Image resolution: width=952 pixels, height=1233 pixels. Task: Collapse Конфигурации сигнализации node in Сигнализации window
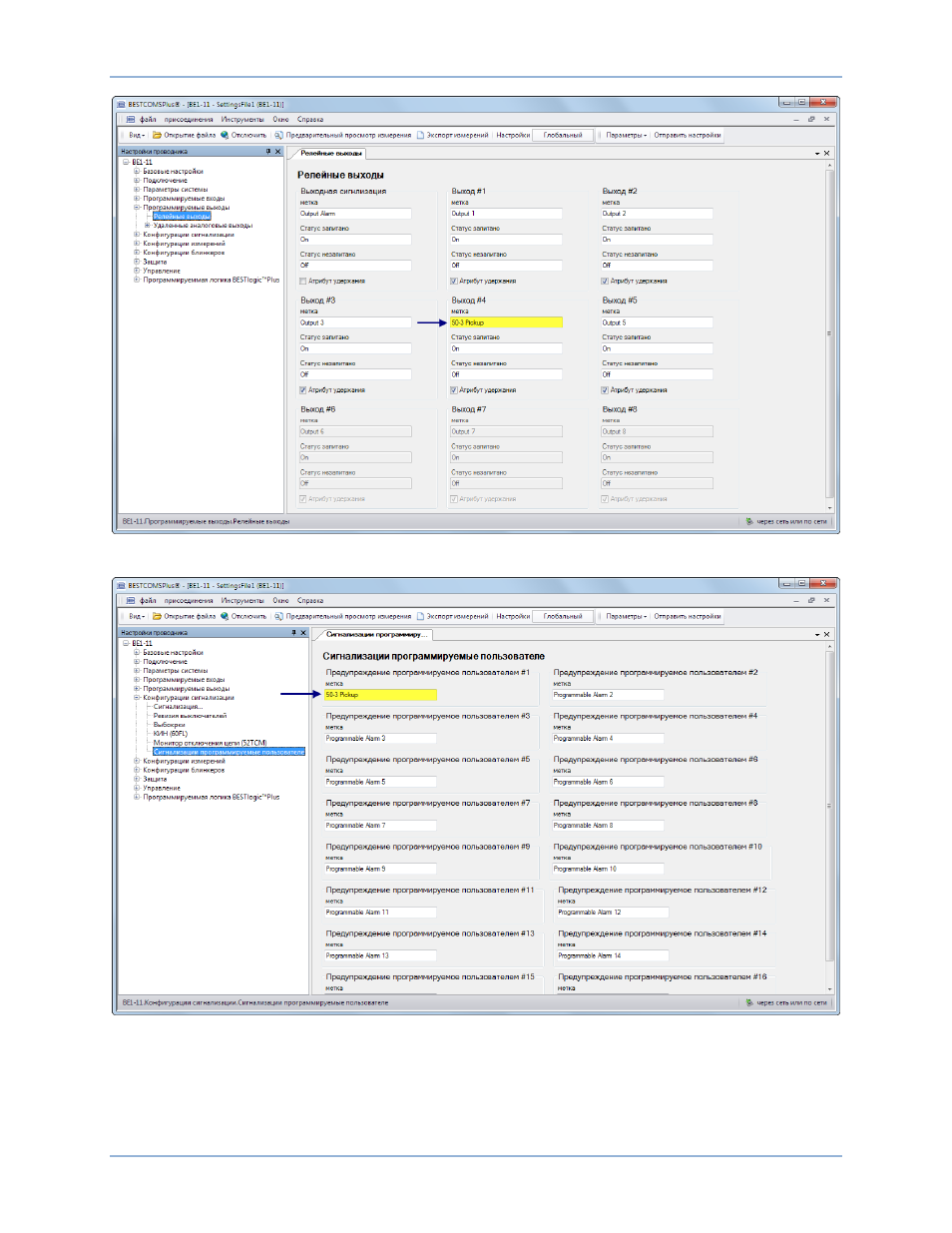pyautogui.click(x=137, y=698)
